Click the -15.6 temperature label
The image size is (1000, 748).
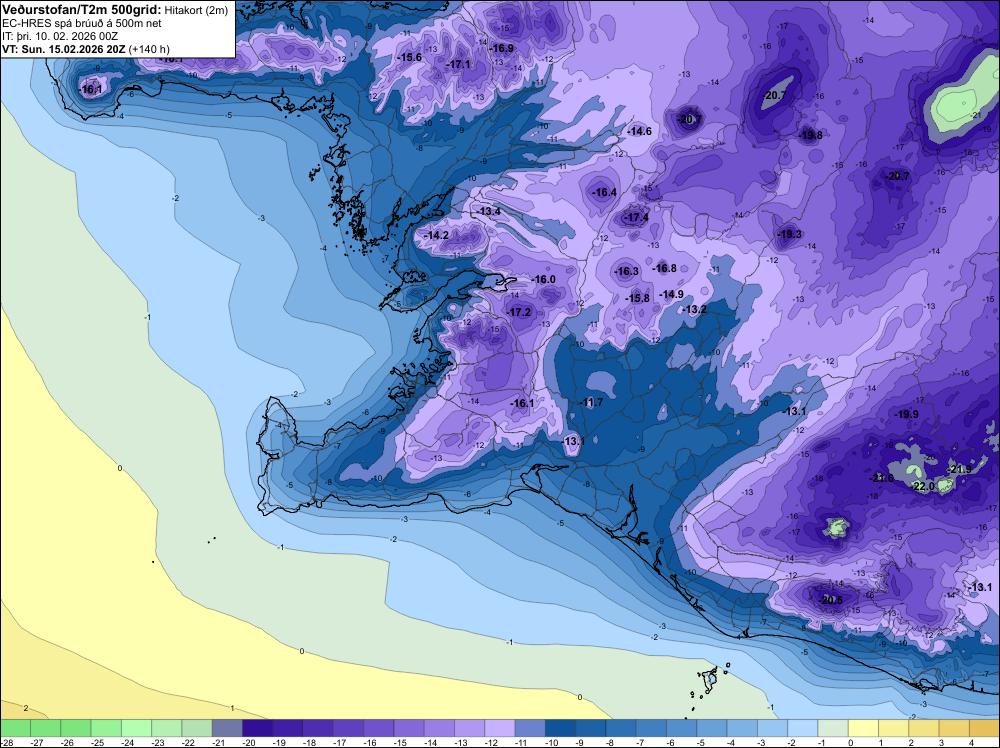tap(409, 57)
